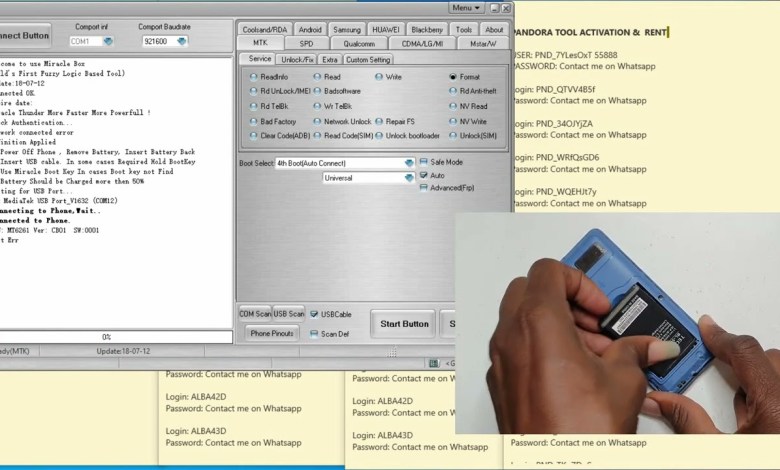Open the Menu dropdown in title bar

tap(466, 7)
